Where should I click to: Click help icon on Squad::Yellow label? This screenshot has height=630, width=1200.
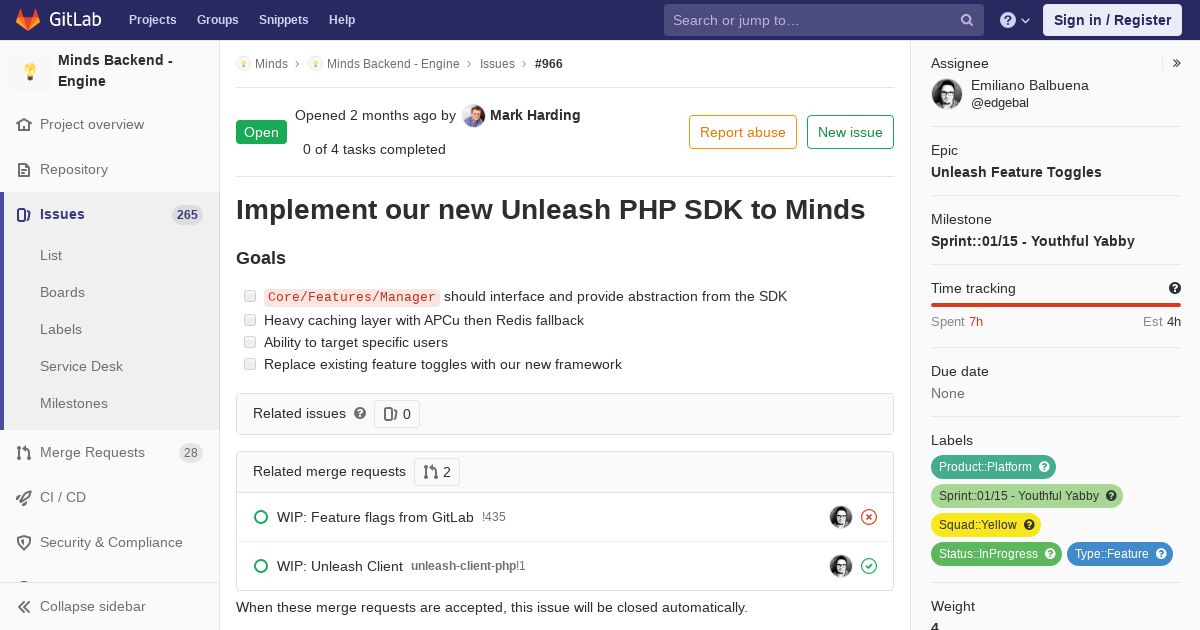[1029, 525]
